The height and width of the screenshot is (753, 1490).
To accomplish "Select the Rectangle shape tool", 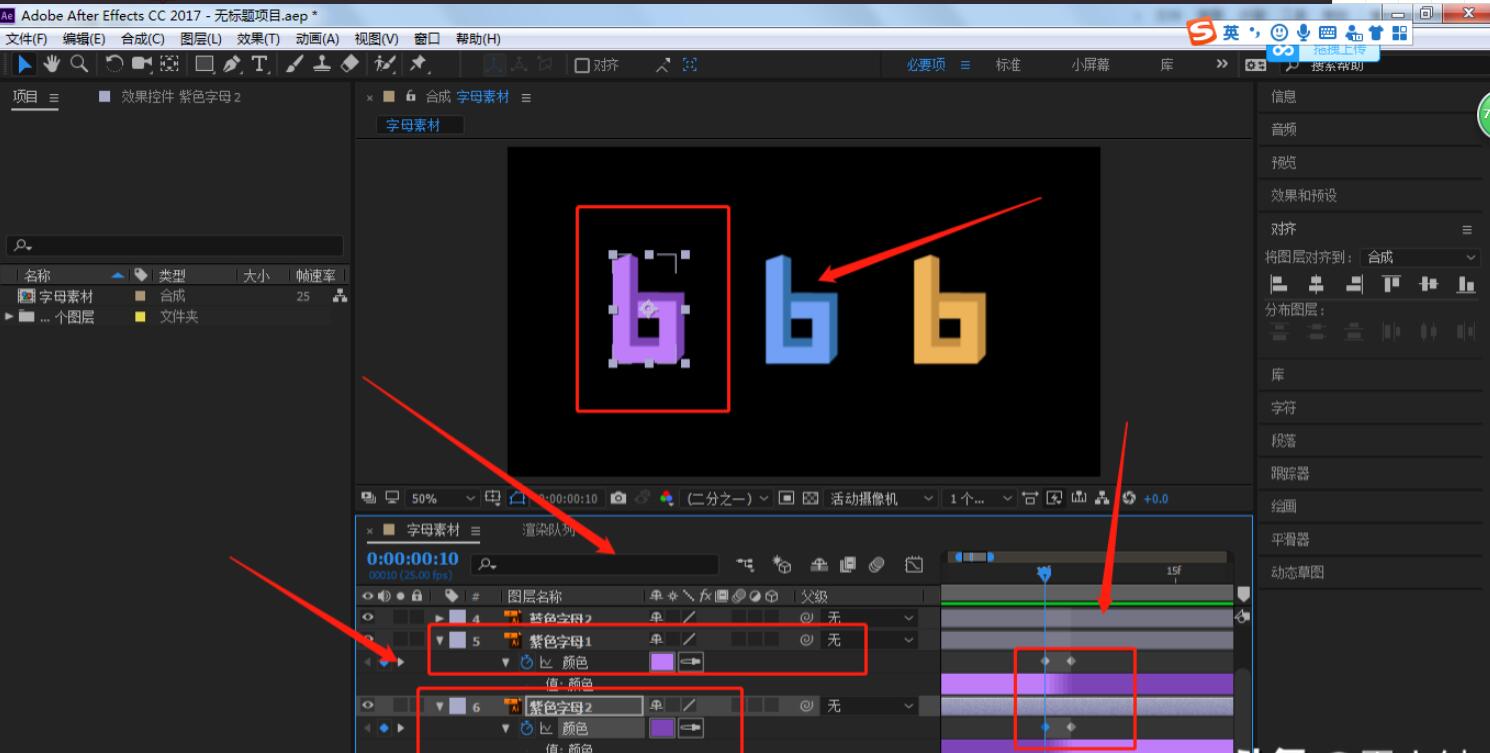I will click(205, 64).
